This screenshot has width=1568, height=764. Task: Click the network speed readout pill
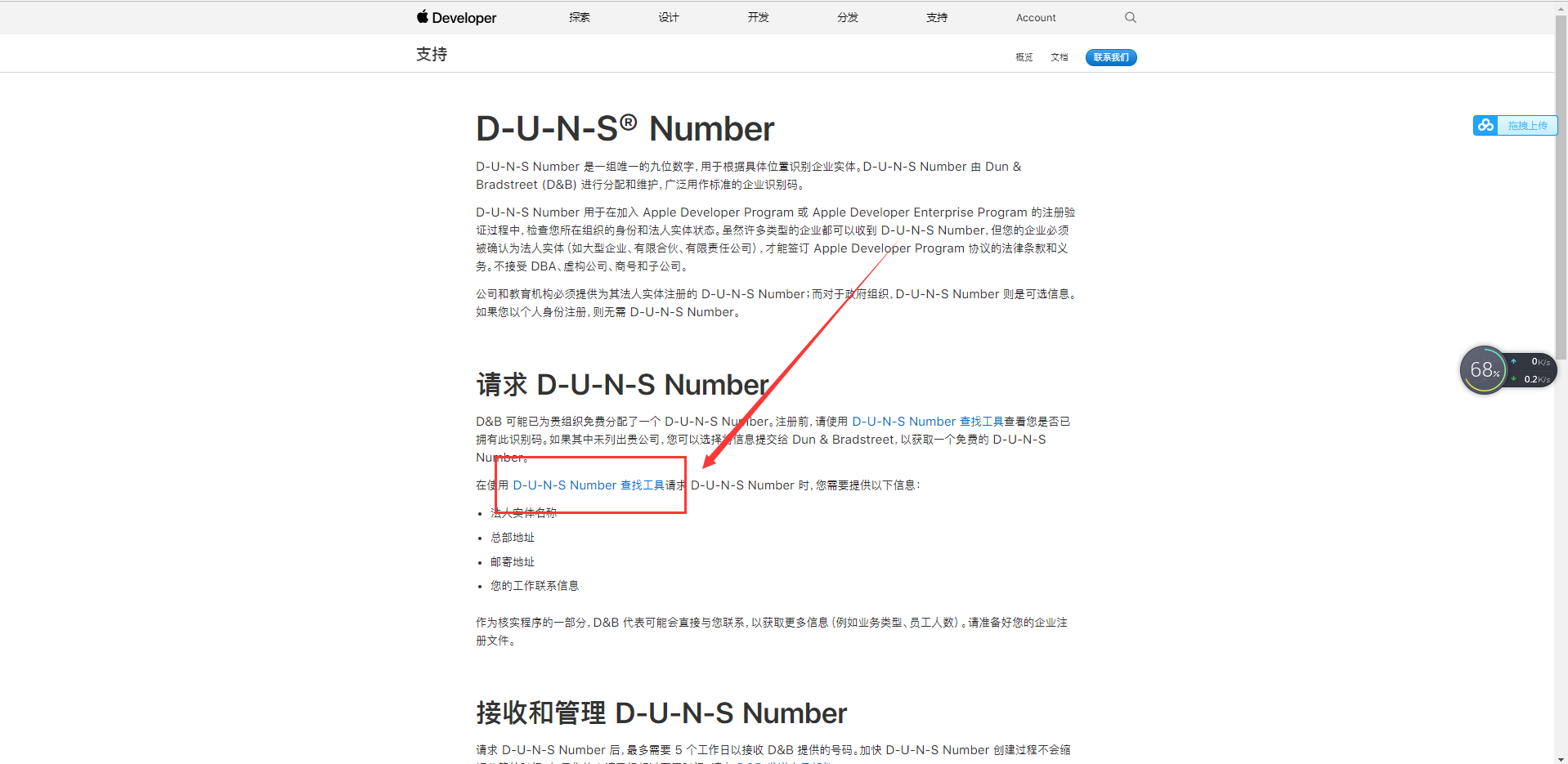tap(1532, 370)
